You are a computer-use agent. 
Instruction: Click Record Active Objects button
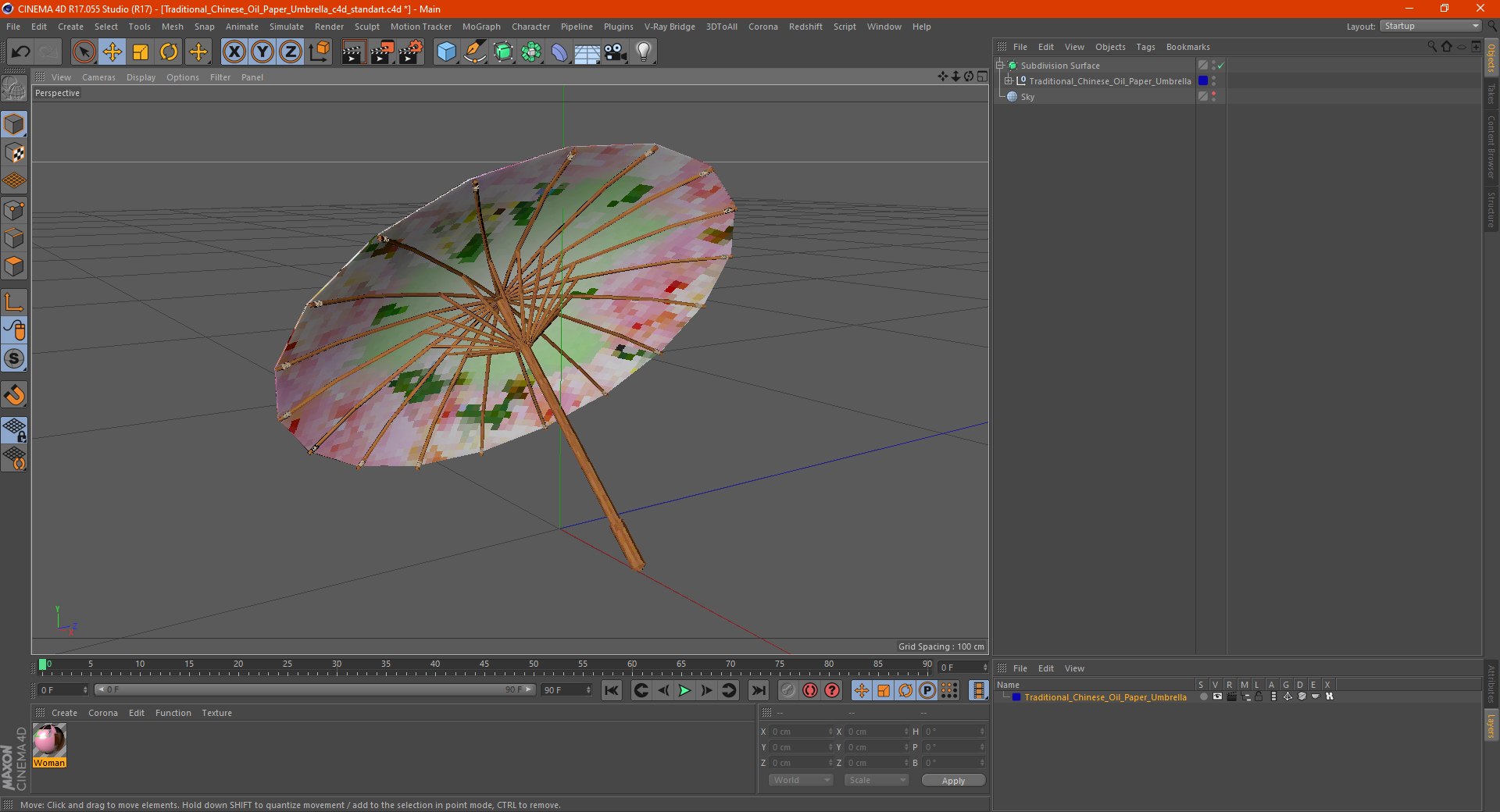(x=787, y=690)
